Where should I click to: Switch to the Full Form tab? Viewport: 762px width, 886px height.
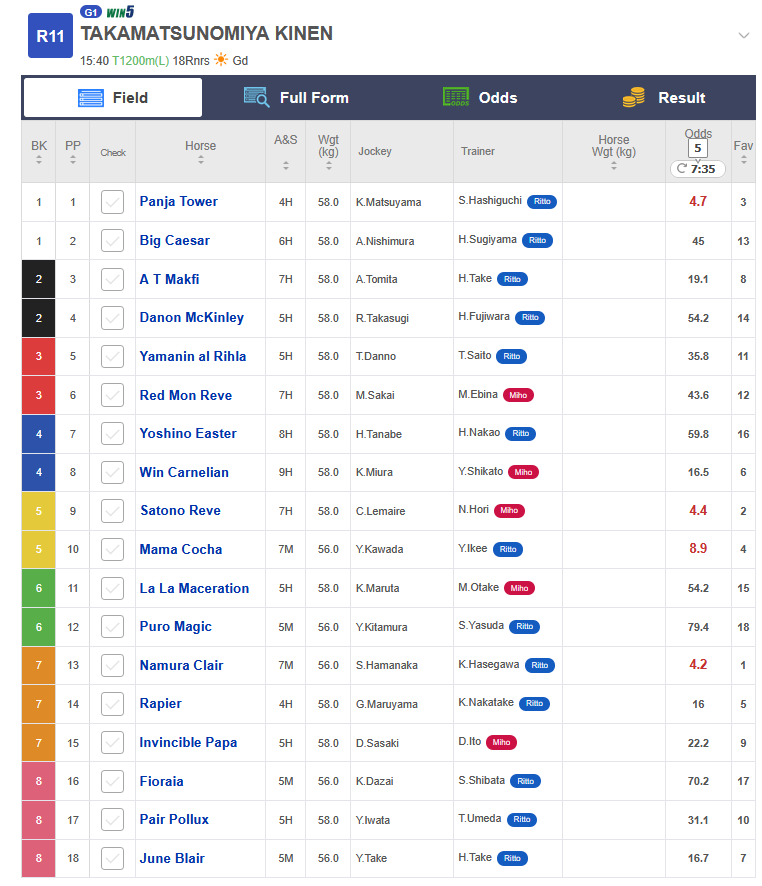[x=296, y=98]
